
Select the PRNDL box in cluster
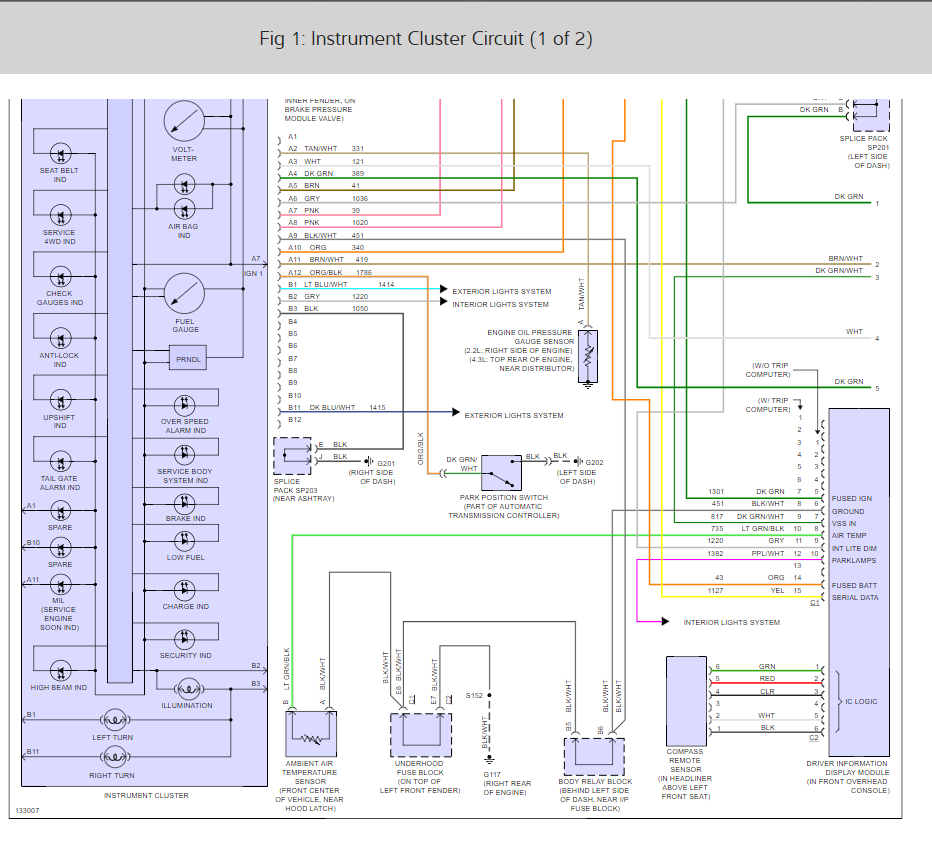point(188,358)
